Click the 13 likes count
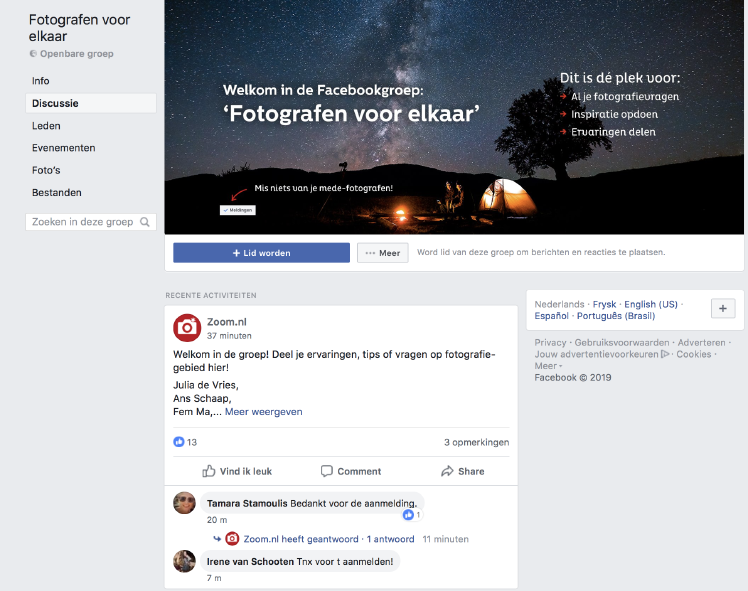 coord(192,442)
